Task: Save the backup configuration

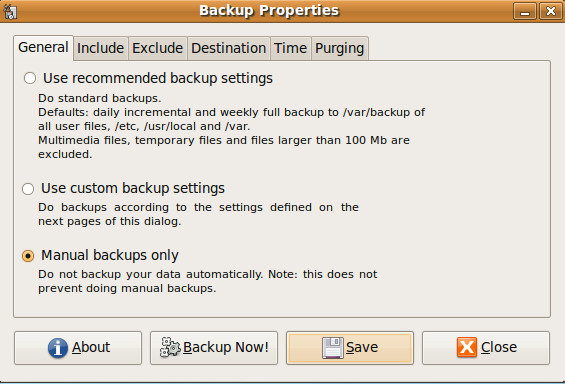Action: [x=350, y=348]
